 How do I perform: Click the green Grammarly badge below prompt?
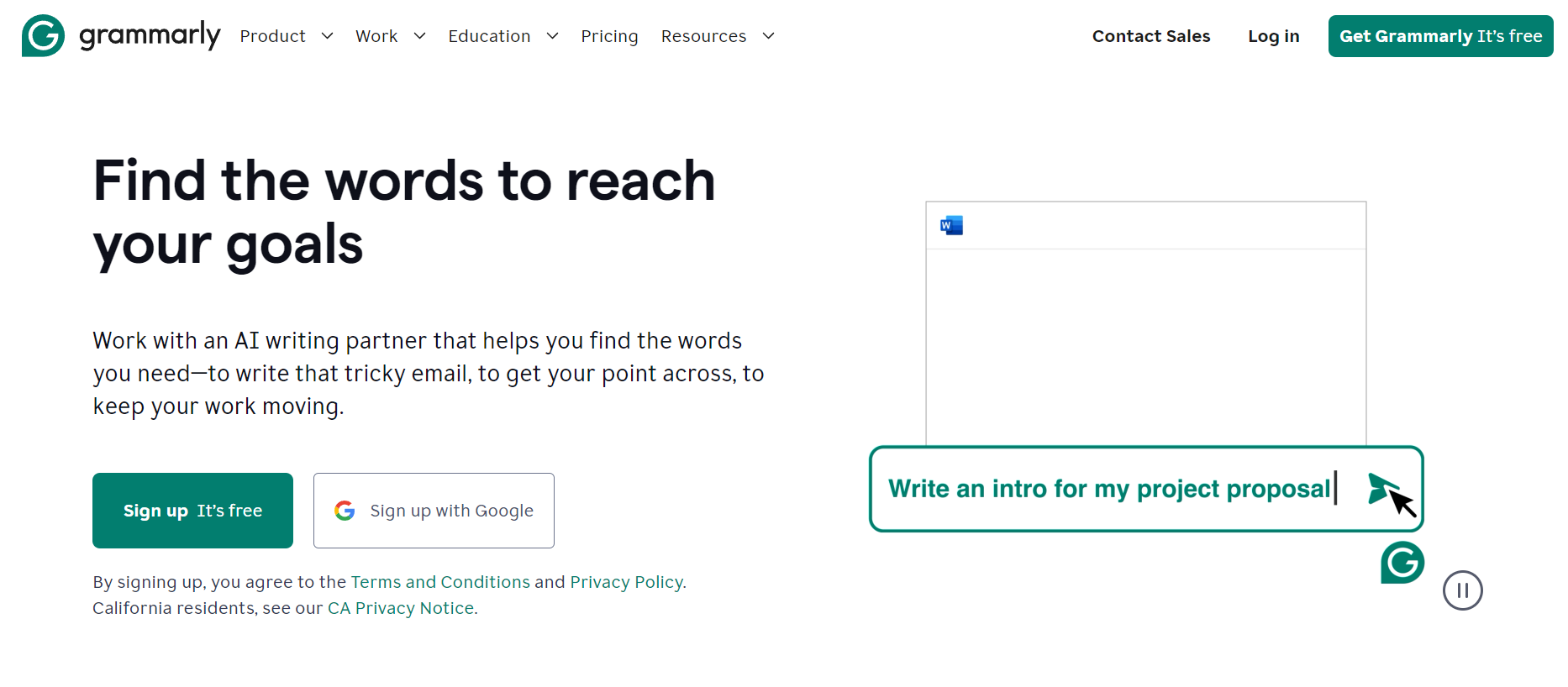[x=1402, y=562]
